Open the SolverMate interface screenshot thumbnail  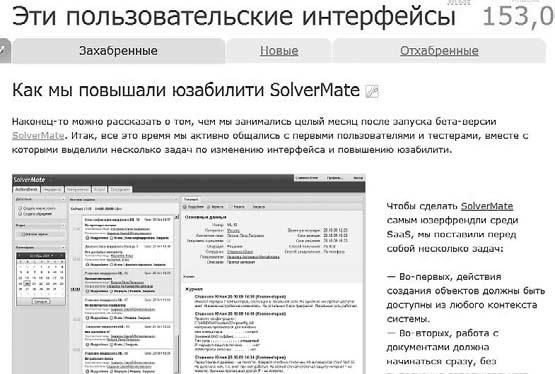[189, 274]
